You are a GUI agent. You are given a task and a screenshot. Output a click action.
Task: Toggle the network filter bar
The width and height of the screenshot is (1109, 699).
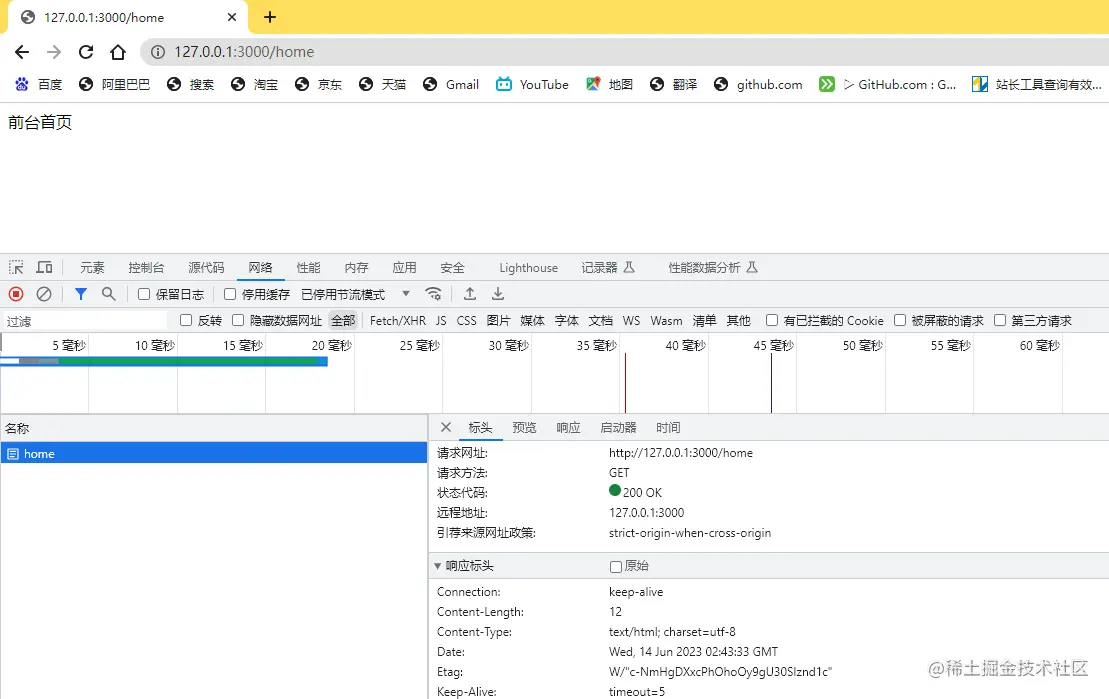tap(81, 294)
